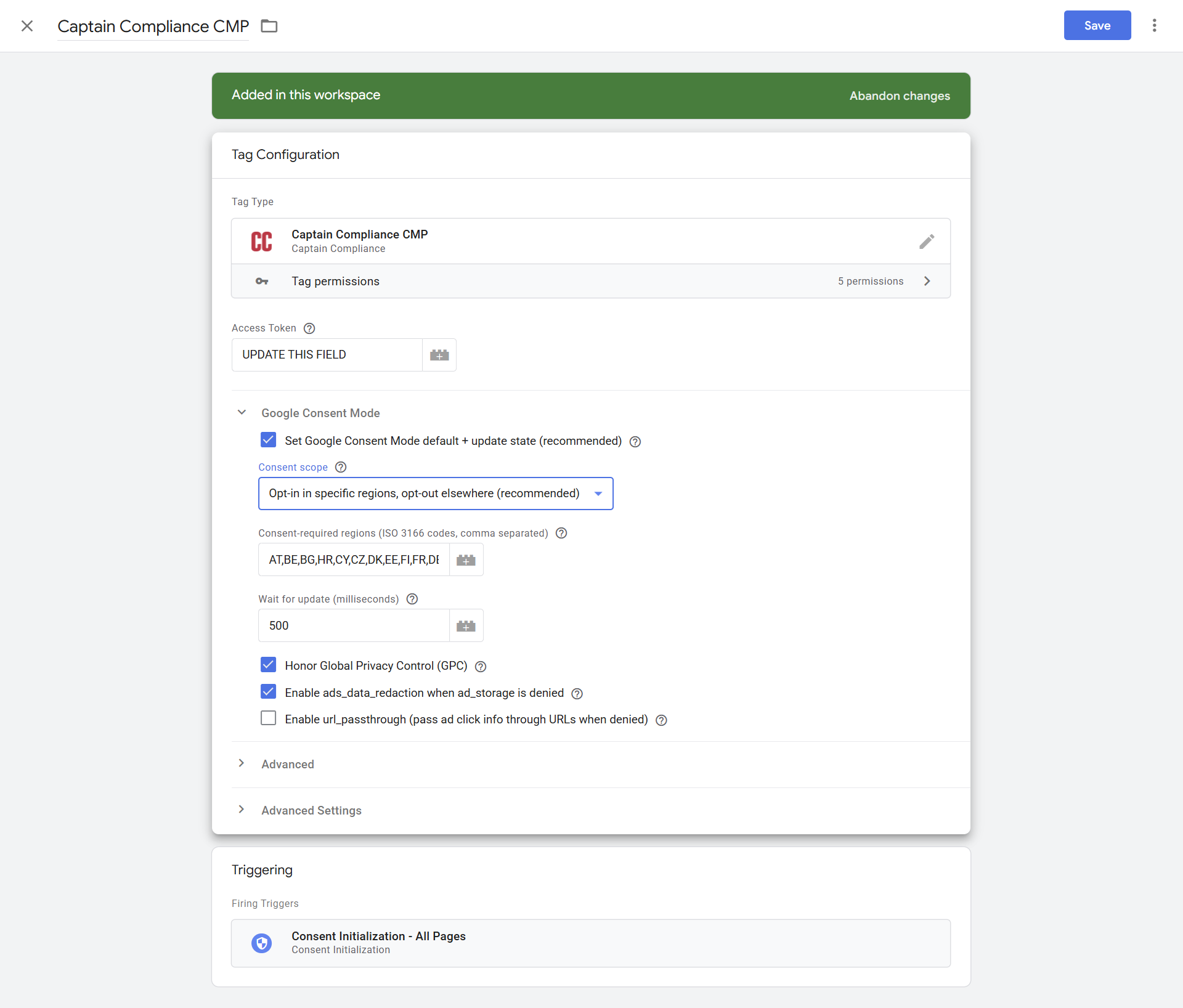Enable url_passthrough checkbox

268,718
